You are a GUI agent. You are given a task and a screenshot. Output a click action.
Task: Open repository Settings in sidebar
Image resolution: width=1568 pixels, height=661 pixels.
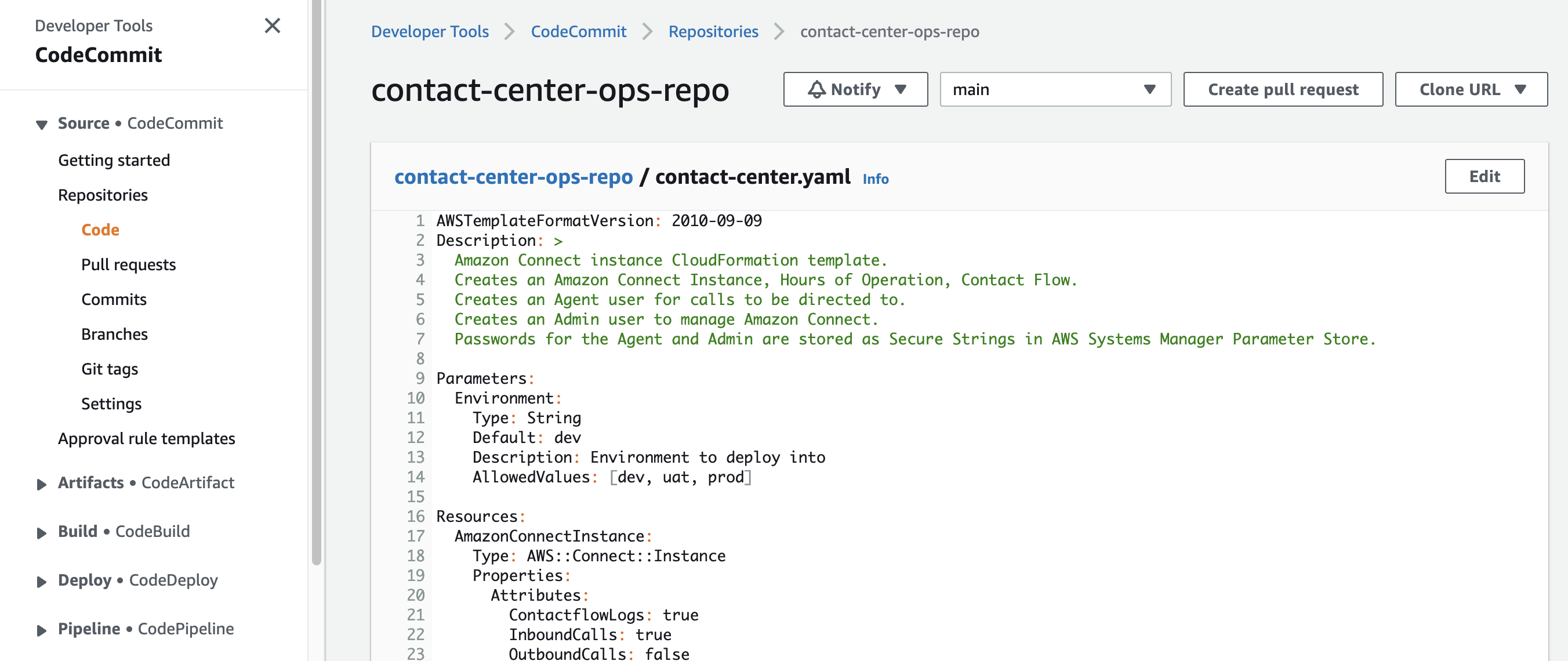click(111, 403)
